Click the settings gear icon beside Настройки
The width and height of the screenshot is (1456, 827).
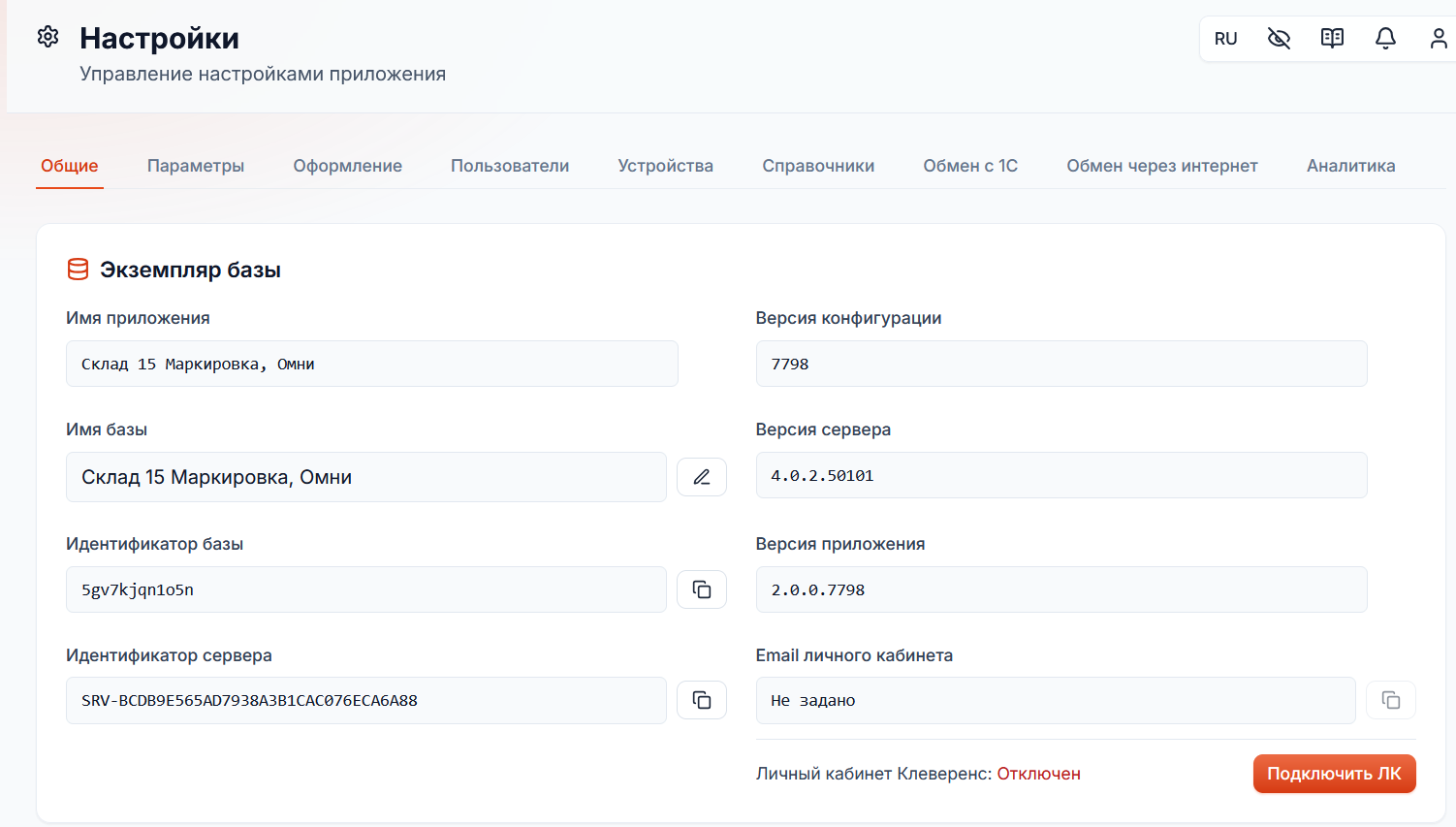(x=47, y=37)
